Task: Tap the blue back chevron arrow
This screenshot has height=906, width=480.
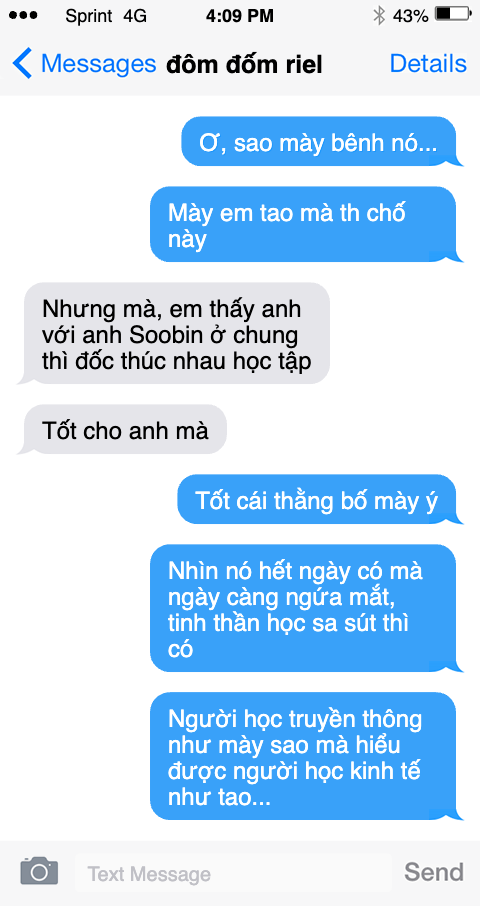Action: (22, 64)
